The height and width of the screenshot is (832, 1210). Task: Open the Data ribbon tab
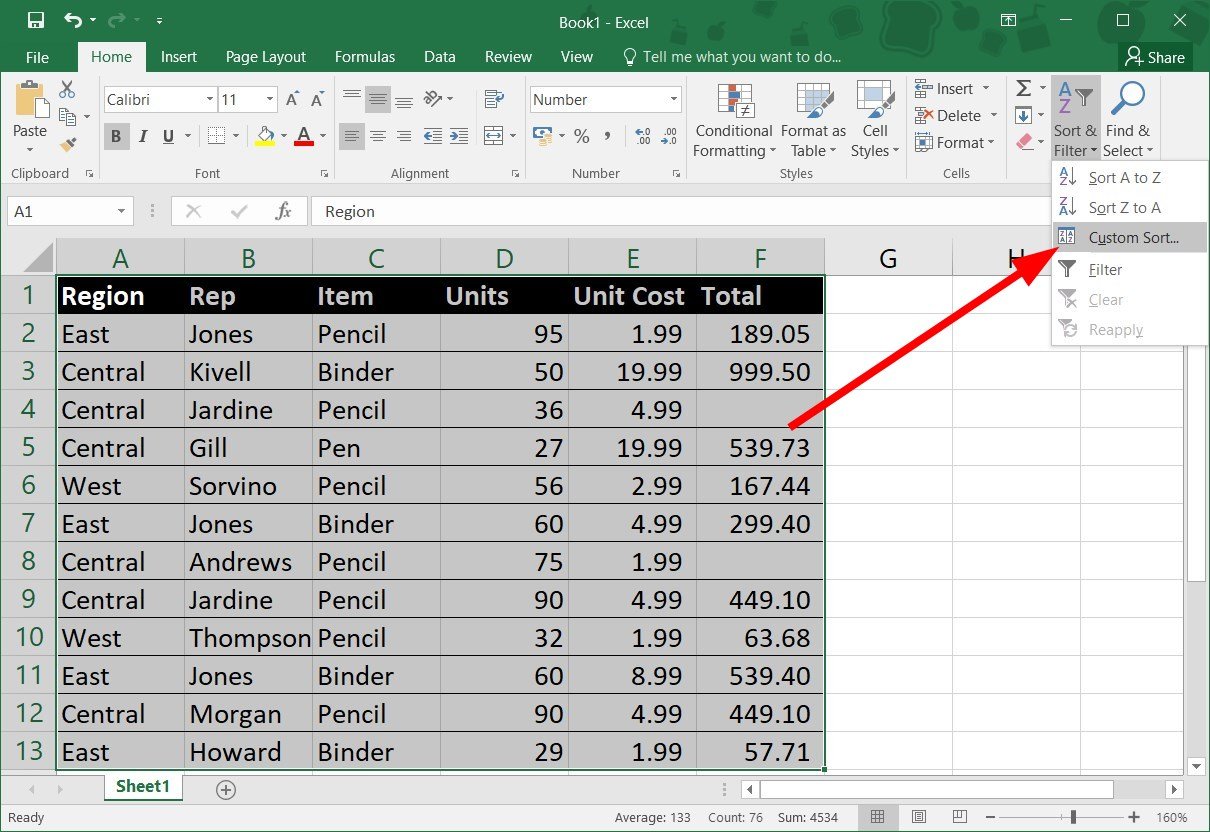coord(439,57)
